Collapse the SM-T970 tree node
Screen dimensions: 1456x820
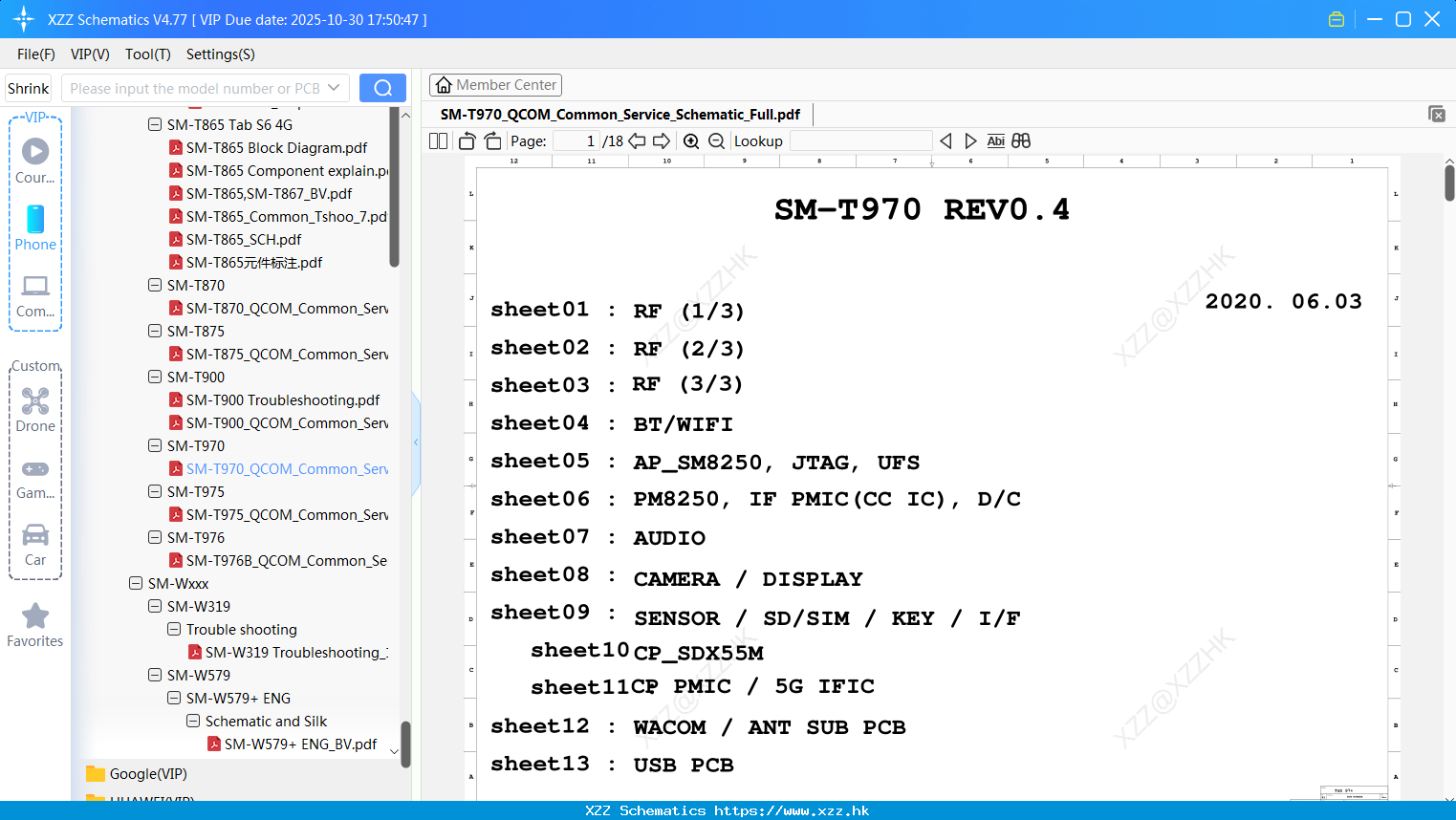155,445
